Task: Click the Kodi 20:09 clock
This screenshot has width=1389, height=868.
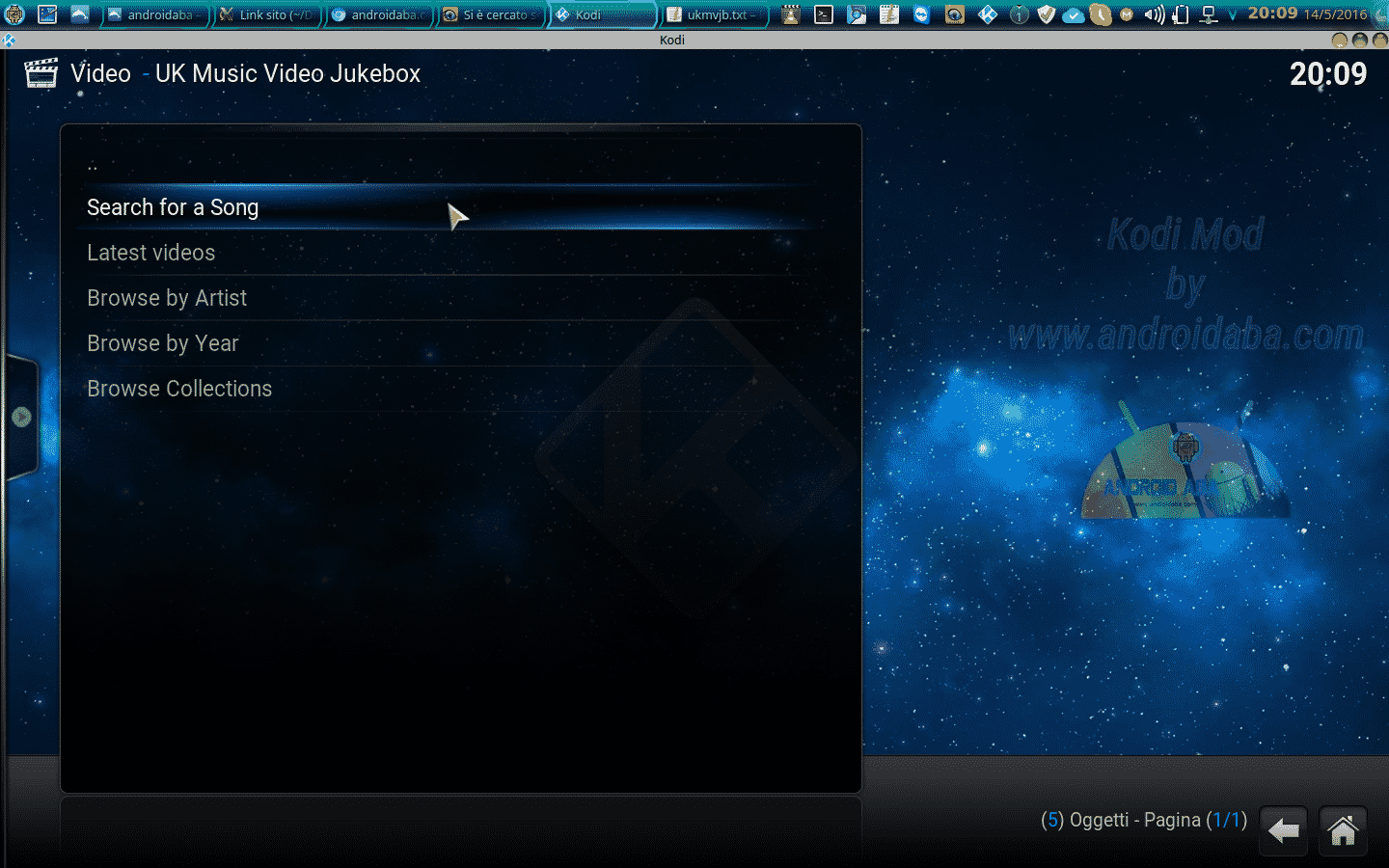Action: (x=1328, y=74)
